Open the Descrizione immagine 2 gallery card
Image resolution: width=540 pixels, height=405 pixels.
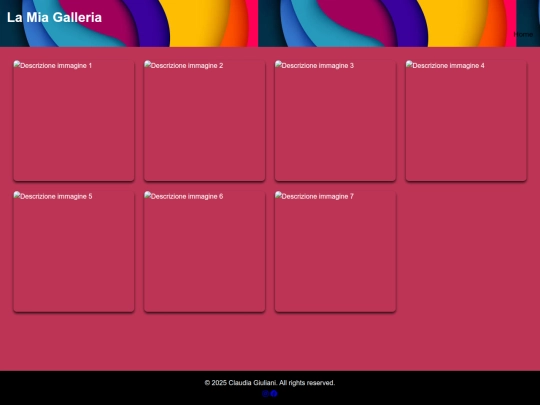pyautogui.click(x=205, y=121)
